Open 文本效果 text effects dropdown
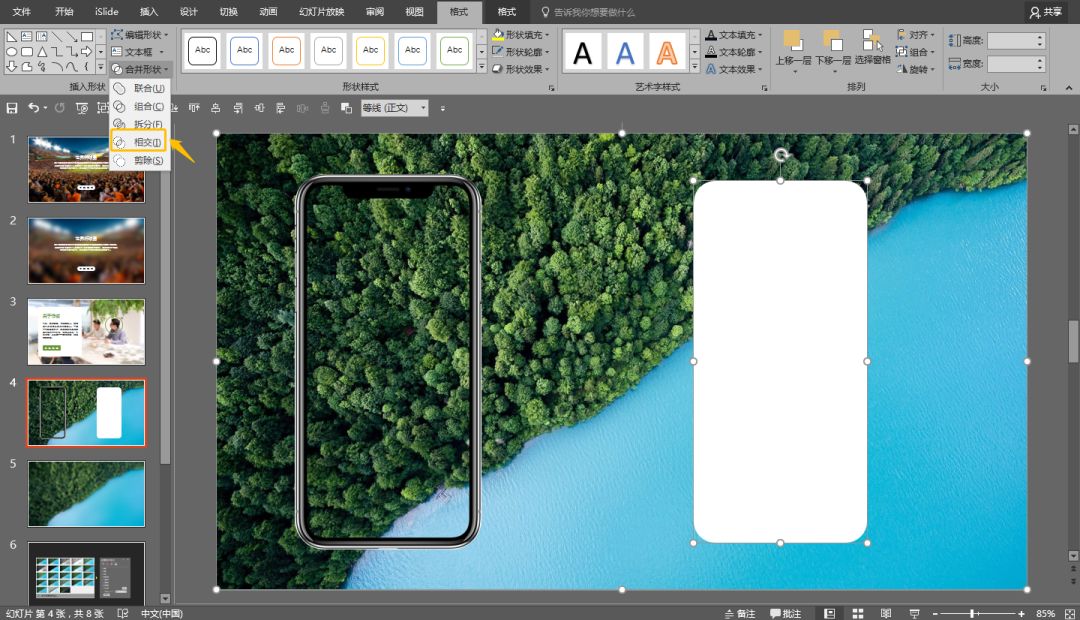This screenshot has width=1080, height=620. click(734, 69)
